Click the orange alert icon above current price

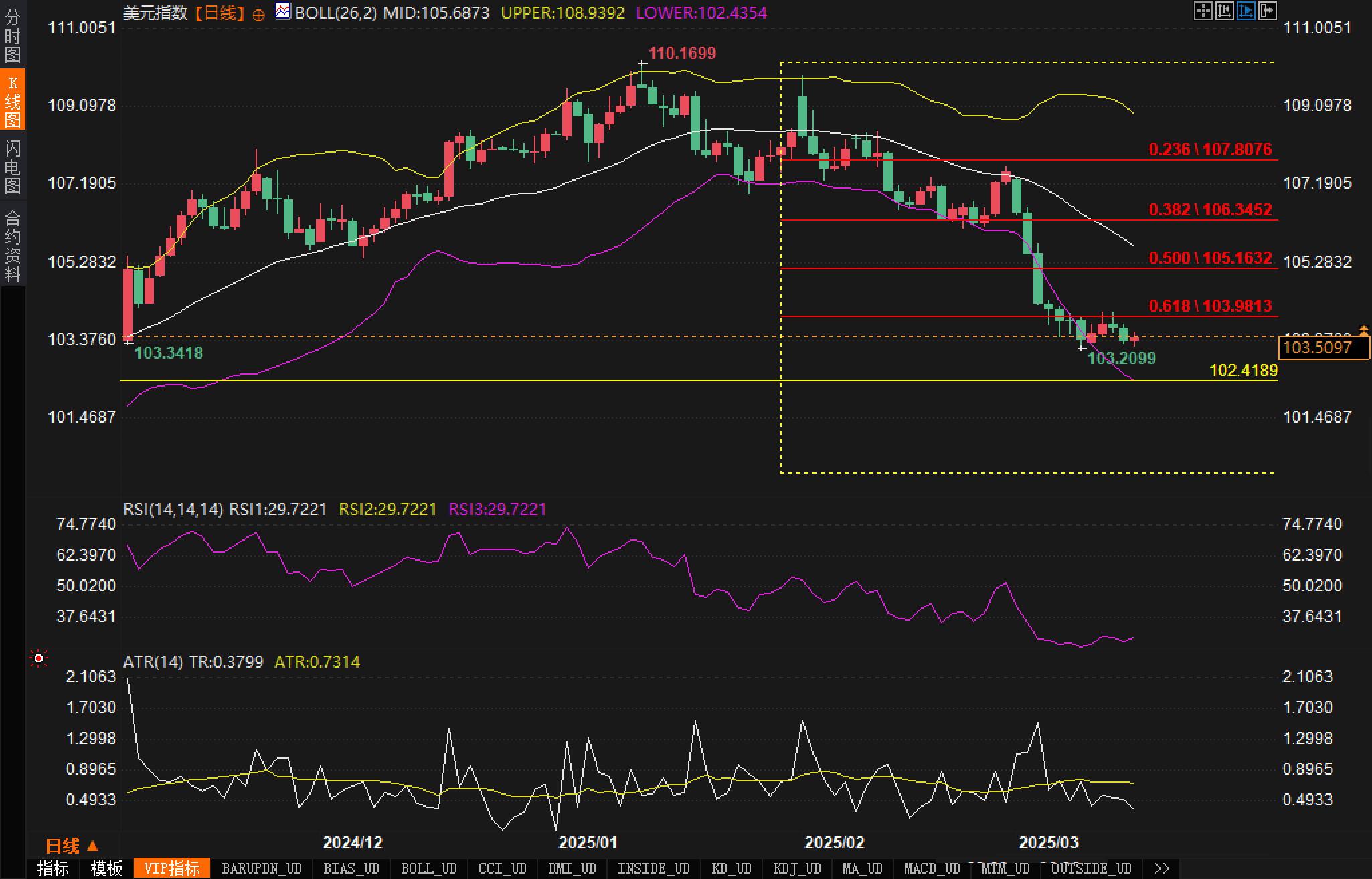[1363, 330]
